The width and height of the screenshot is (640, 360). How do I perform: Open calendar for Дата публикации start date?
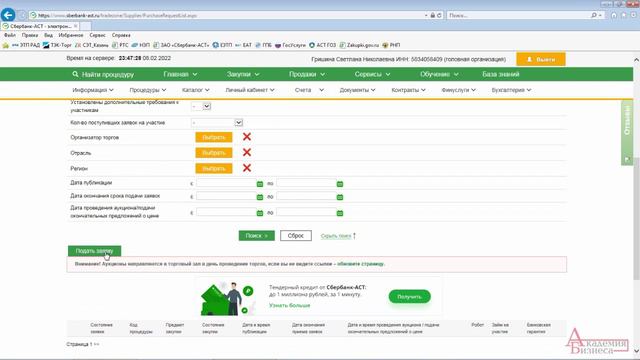[260, 184]
